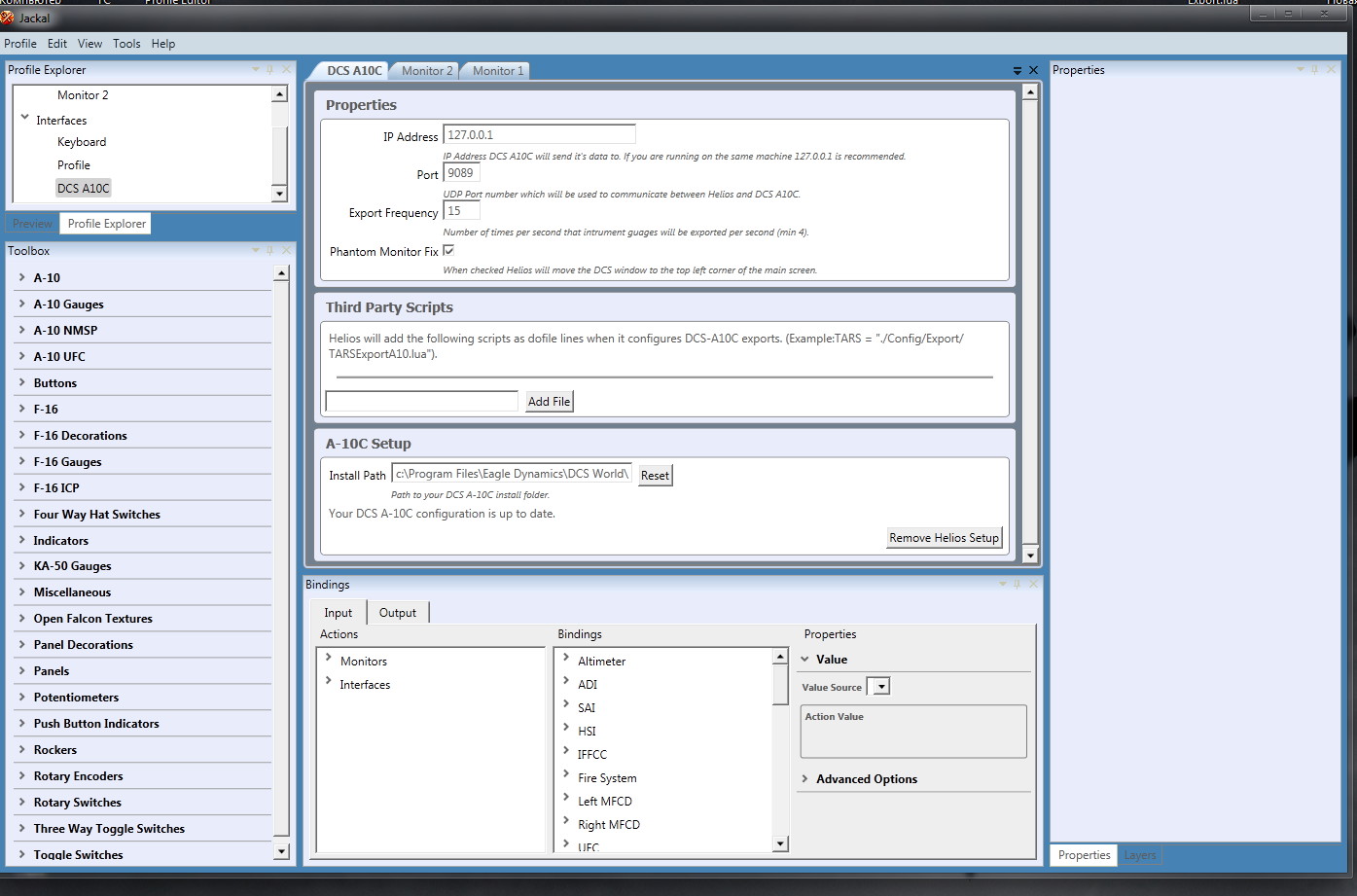Expand the Right MFCD bindings group
Screen dimensions: 1357x896
click(x=566, y=821)
